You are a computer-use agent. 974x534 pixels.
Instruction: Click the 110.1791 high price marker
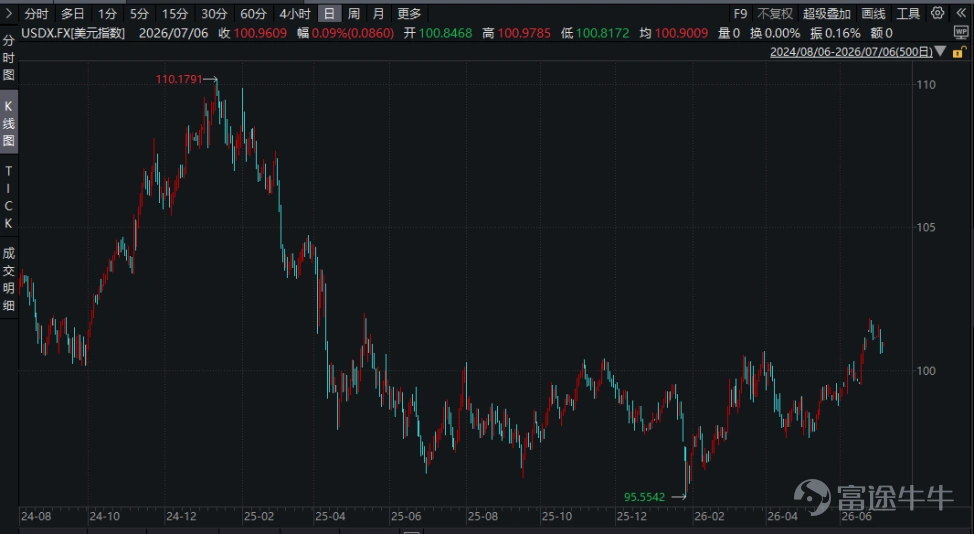(x=179, y=79)
